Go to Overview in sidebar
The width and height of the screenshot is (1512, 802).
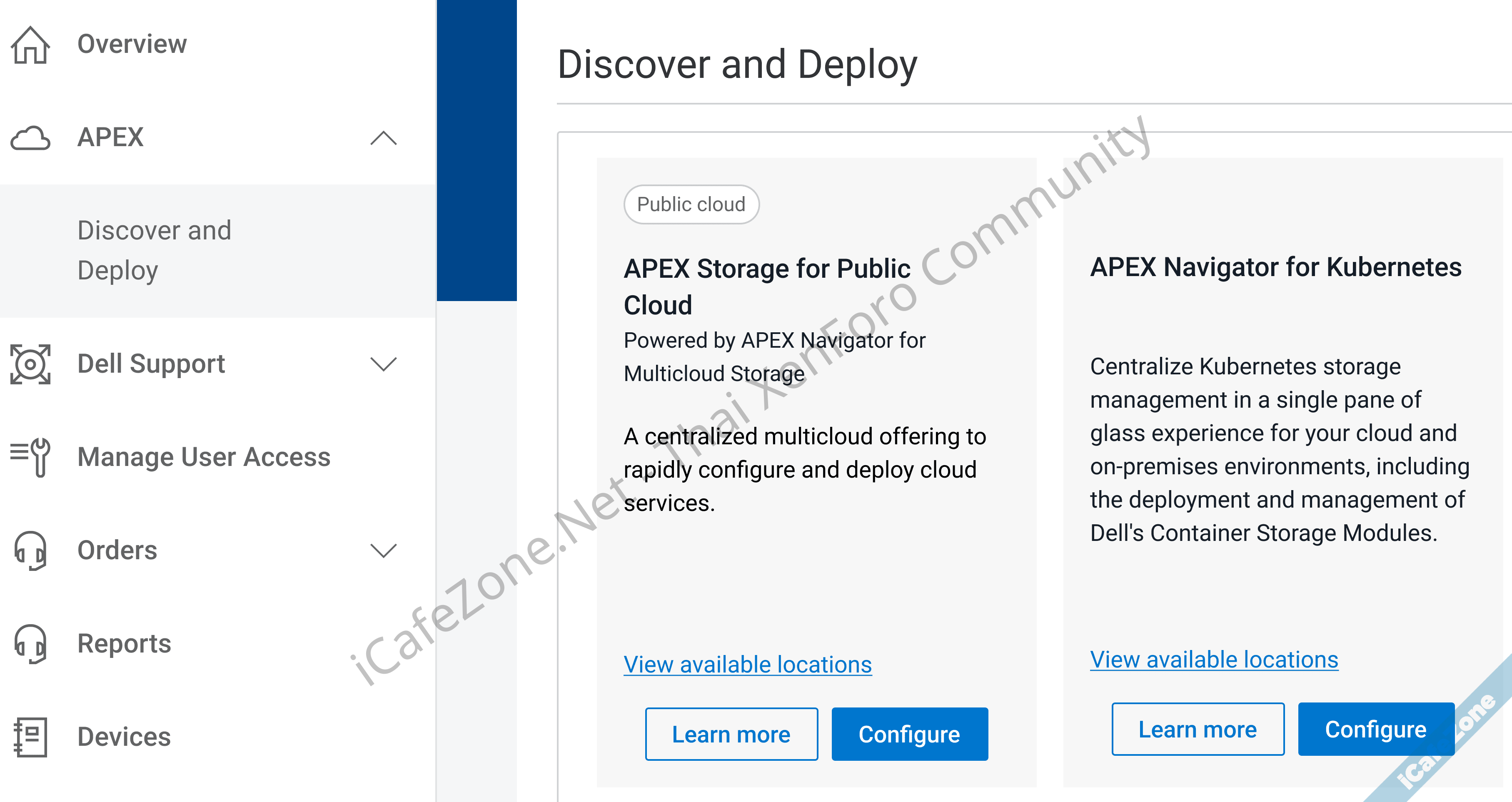(x=132, y=45)
